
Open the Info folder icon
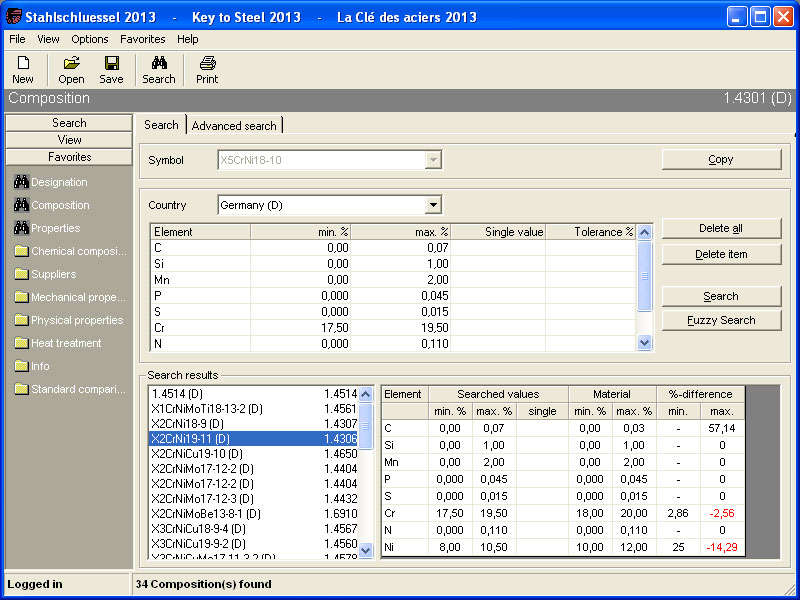pos(21,366)
